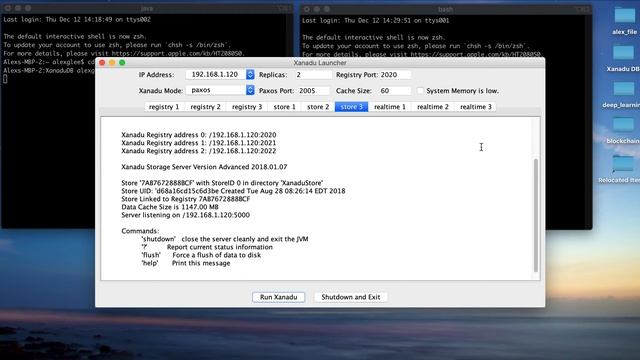This screenshot has width=640, height=360.
Task: Click the left java terminal window title bar
Action: coord(147,8)
